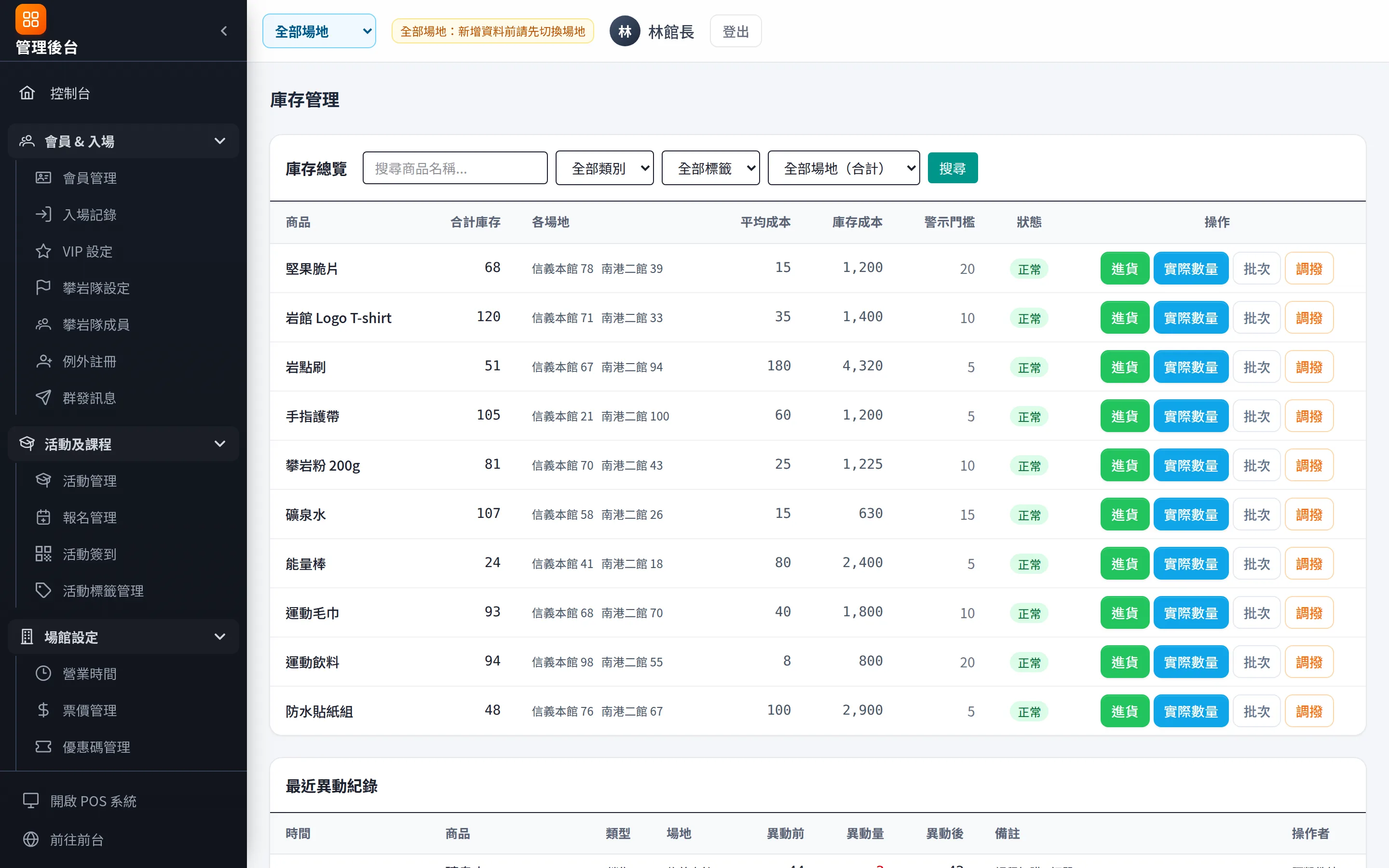Open the 全部場地 venue switcher dropdown
Viewport: 1389px width, 868px height.
[x=319, y=31]
